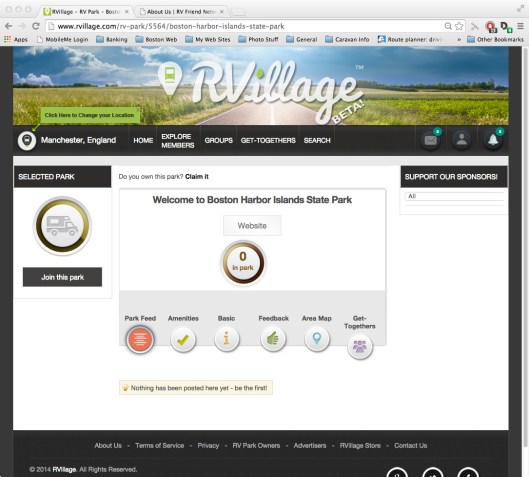Viewport: 529px width, 477px height.
Task: Open the Terms of Service footer link
Action: (160, 446)
